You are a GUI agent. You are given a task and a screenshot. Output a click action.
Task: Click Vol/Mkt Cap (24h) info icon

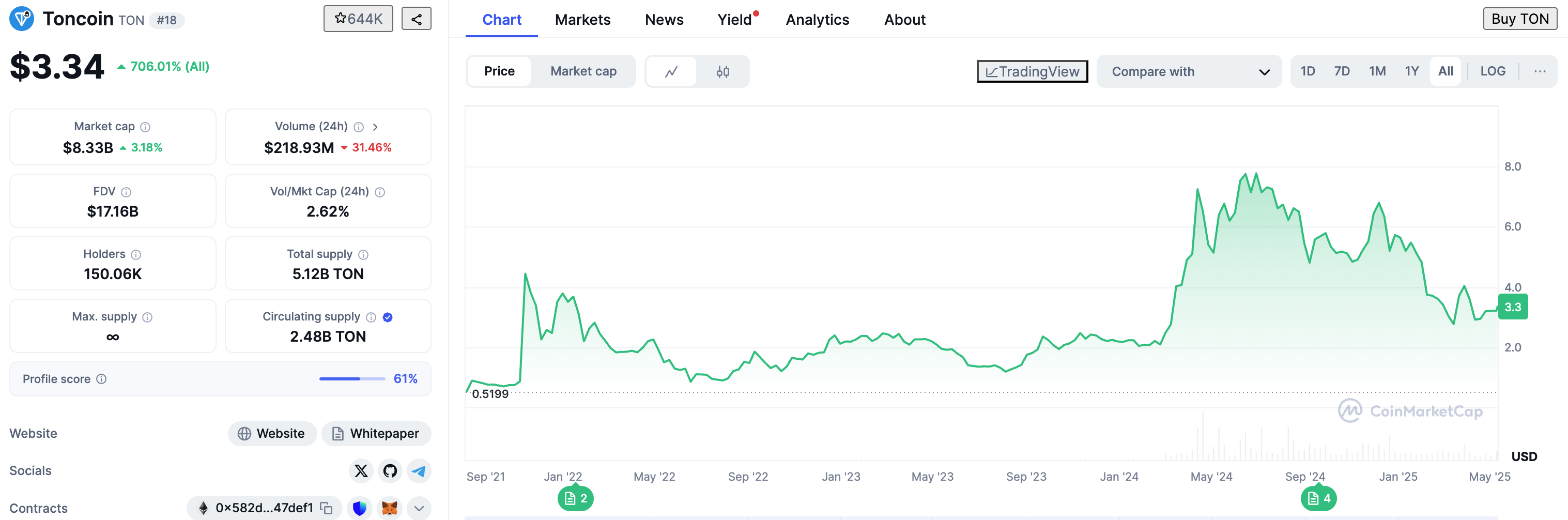pos(380,192)
